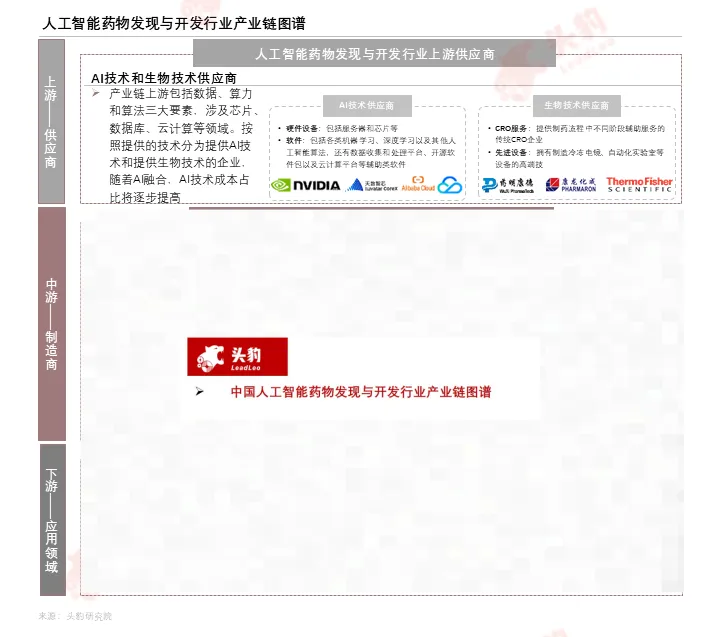Click the blue cloud logo
This screenshot has height=637, width=720.
(450, 185)
